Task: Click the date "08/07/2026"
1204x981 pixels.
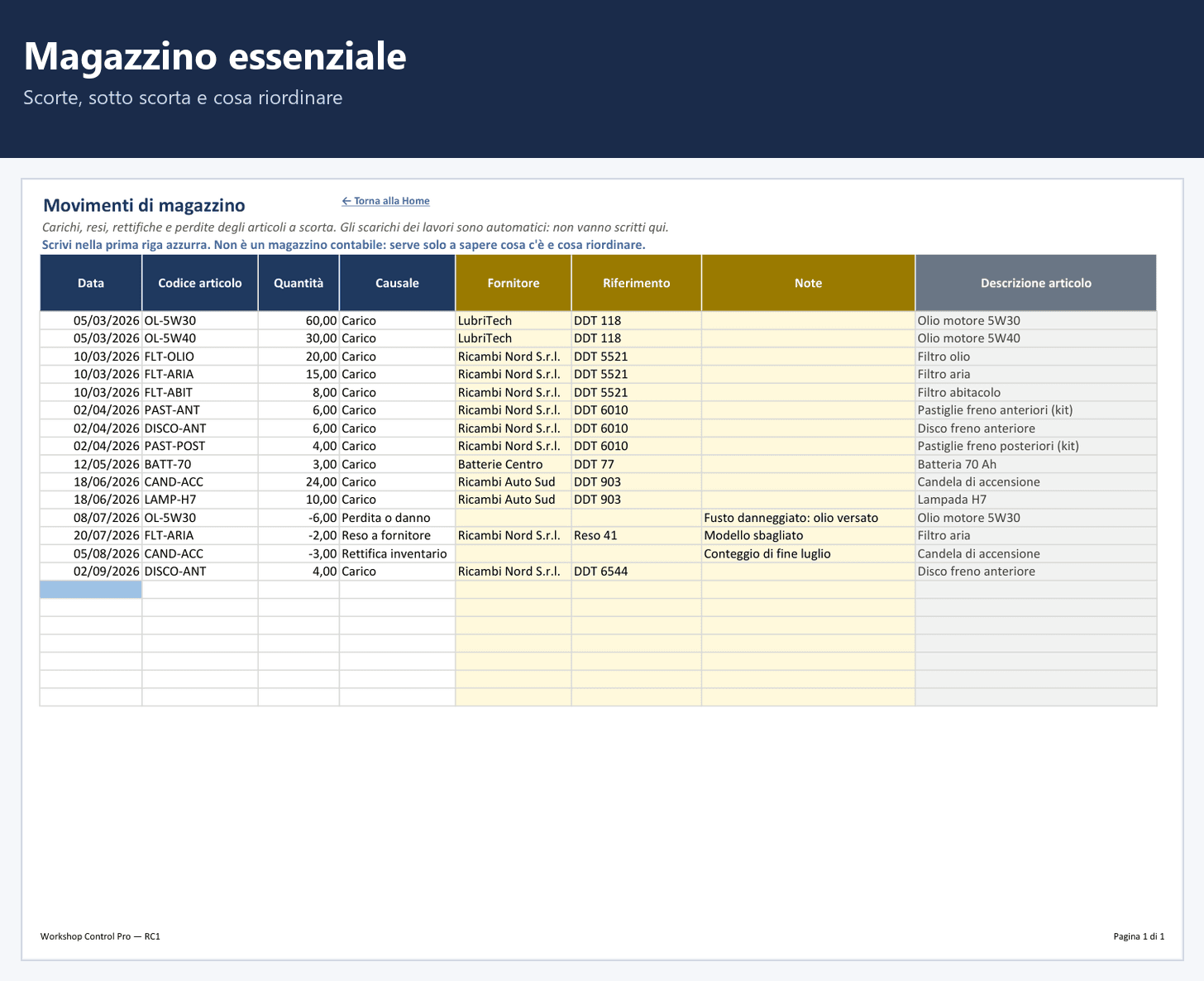Action: [91, 518]
